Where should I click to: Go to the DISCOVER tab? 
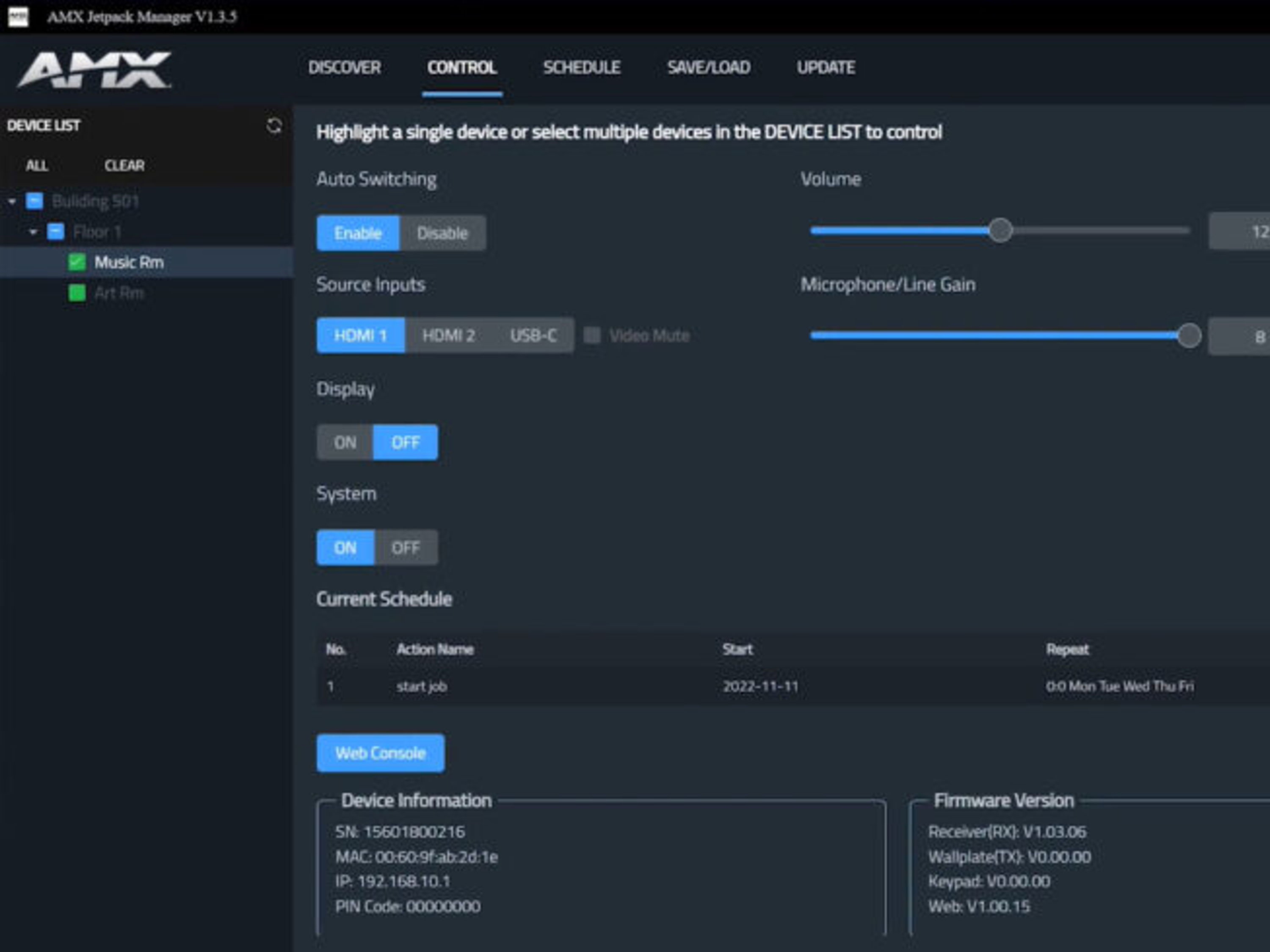(344, 68)
